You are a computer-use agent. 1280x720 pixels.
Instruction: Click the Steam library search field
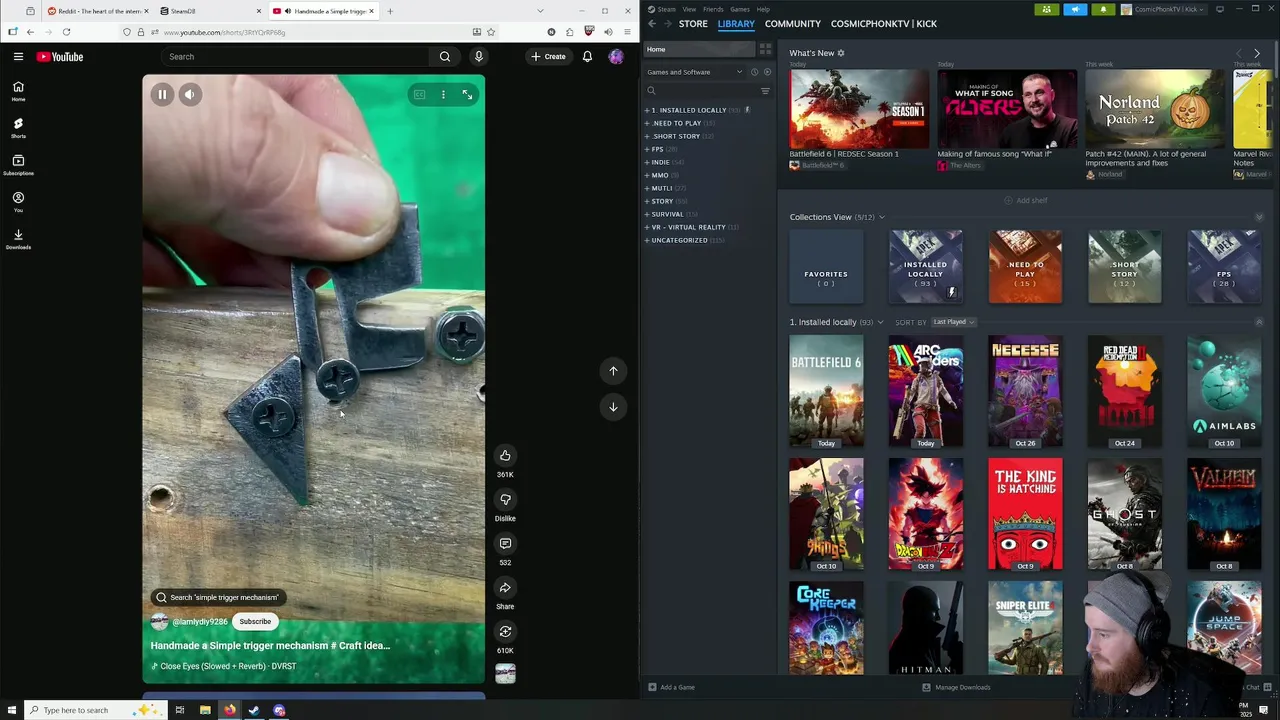700,91
